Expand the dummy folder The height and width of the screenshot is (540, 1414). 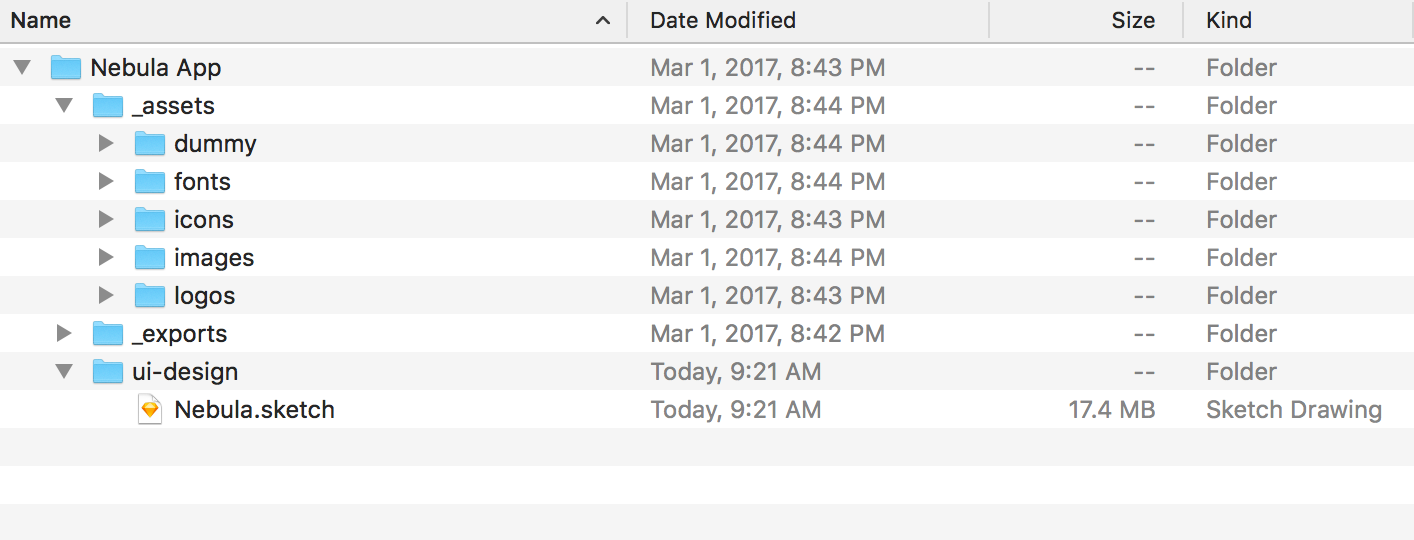(106, 144)
